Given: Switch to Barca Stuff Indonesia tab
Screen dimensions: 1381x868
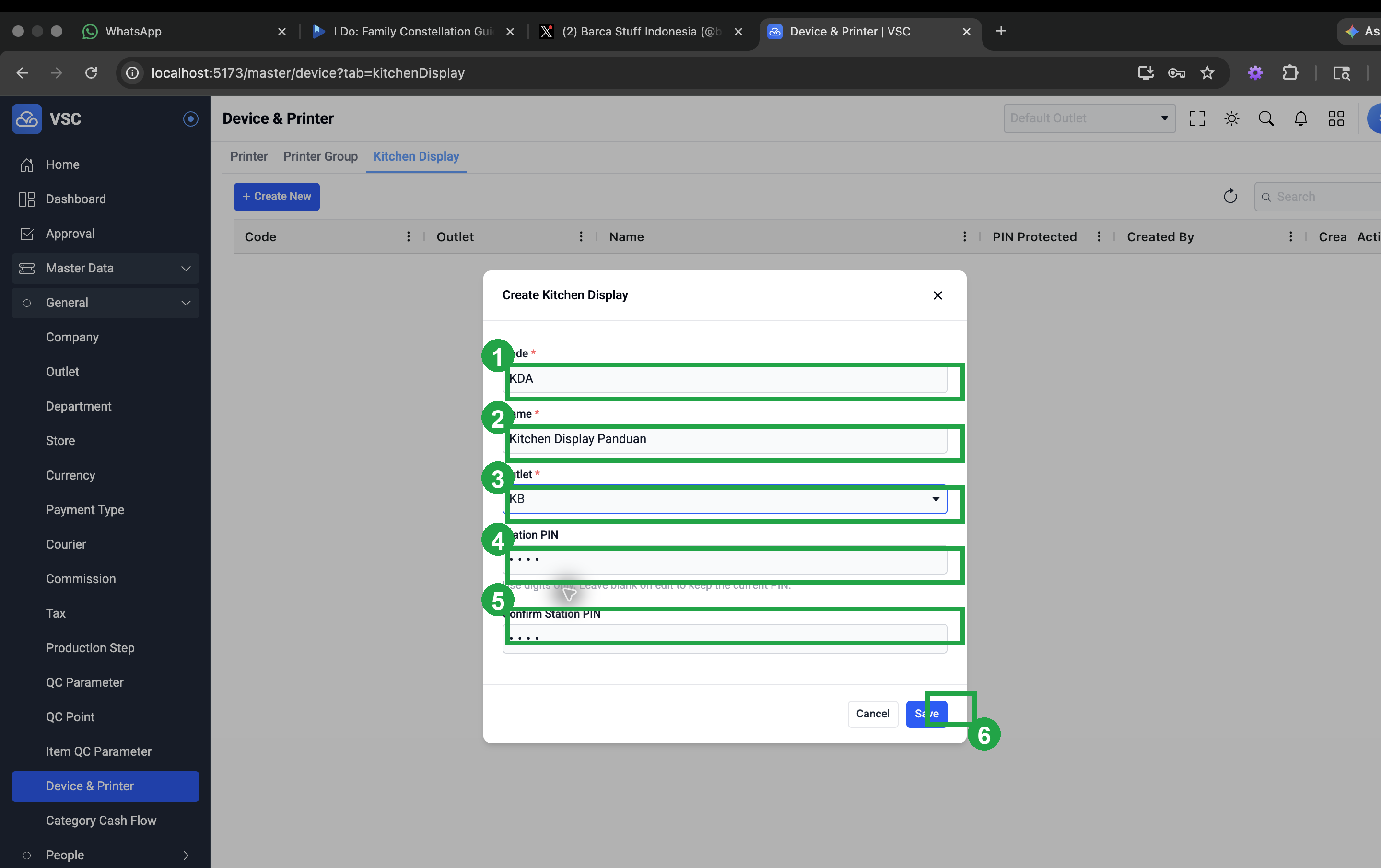Looking at the screenshot, I should 641,32.
